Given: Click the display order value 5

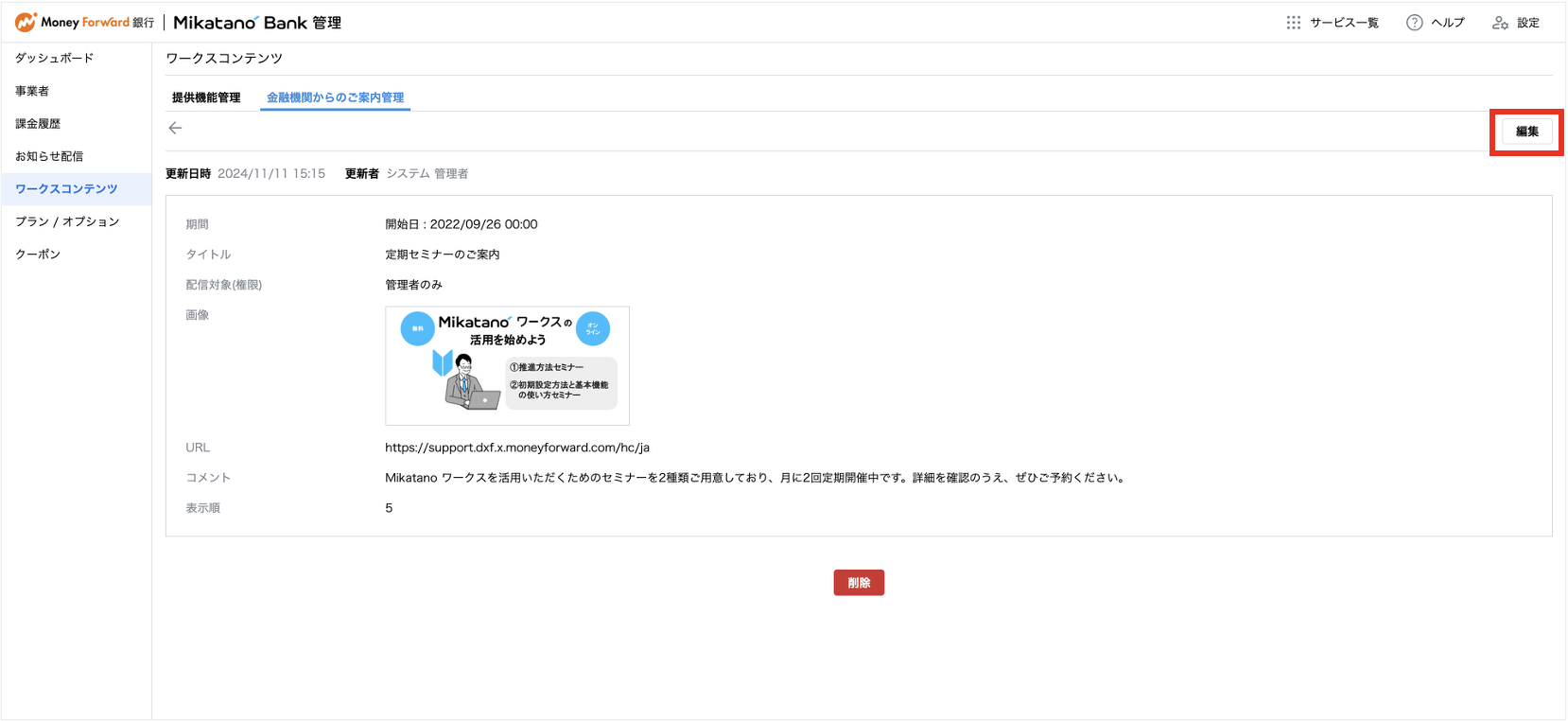Looking at the screenshot, I should tap(389, 508).
